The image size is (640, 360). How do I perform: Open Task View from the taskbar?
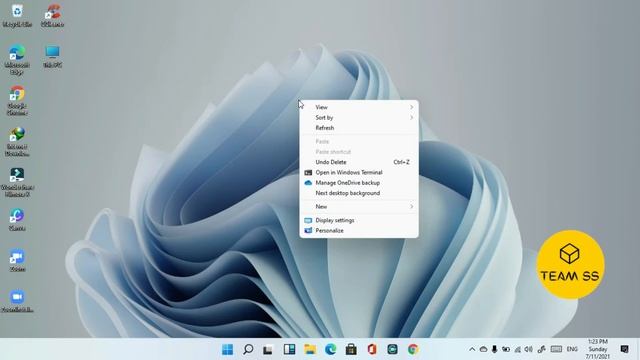click(x=268, y=349)
